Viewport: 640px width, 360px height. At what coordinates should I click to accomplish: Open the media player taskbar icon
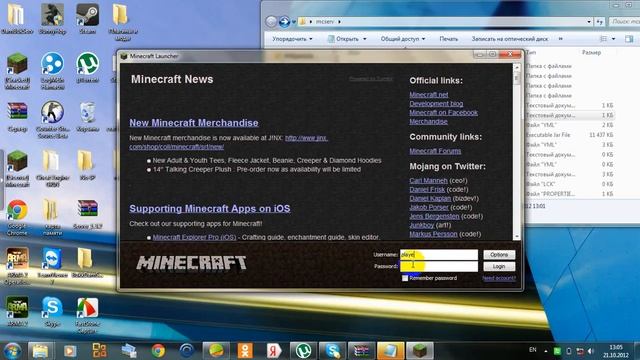tap(70, 351)
